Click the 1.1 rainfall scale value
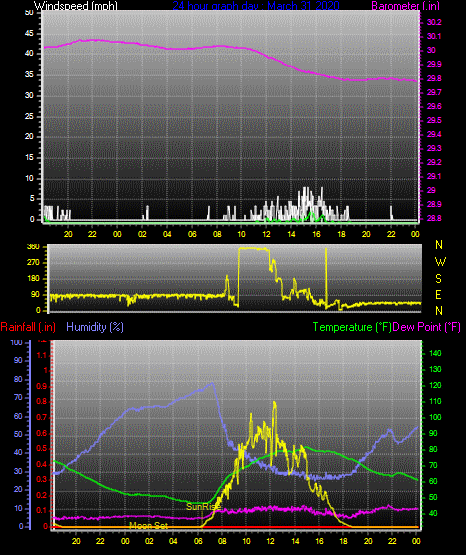The height and width of the screenshot is (555, 466). (x=41, y=355)
